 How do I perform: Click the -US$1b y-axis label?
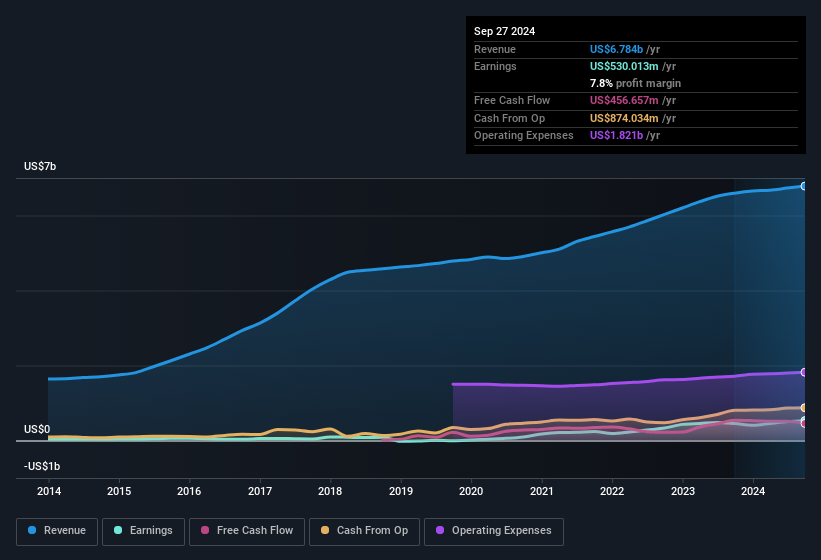click(x=42, y=466)
